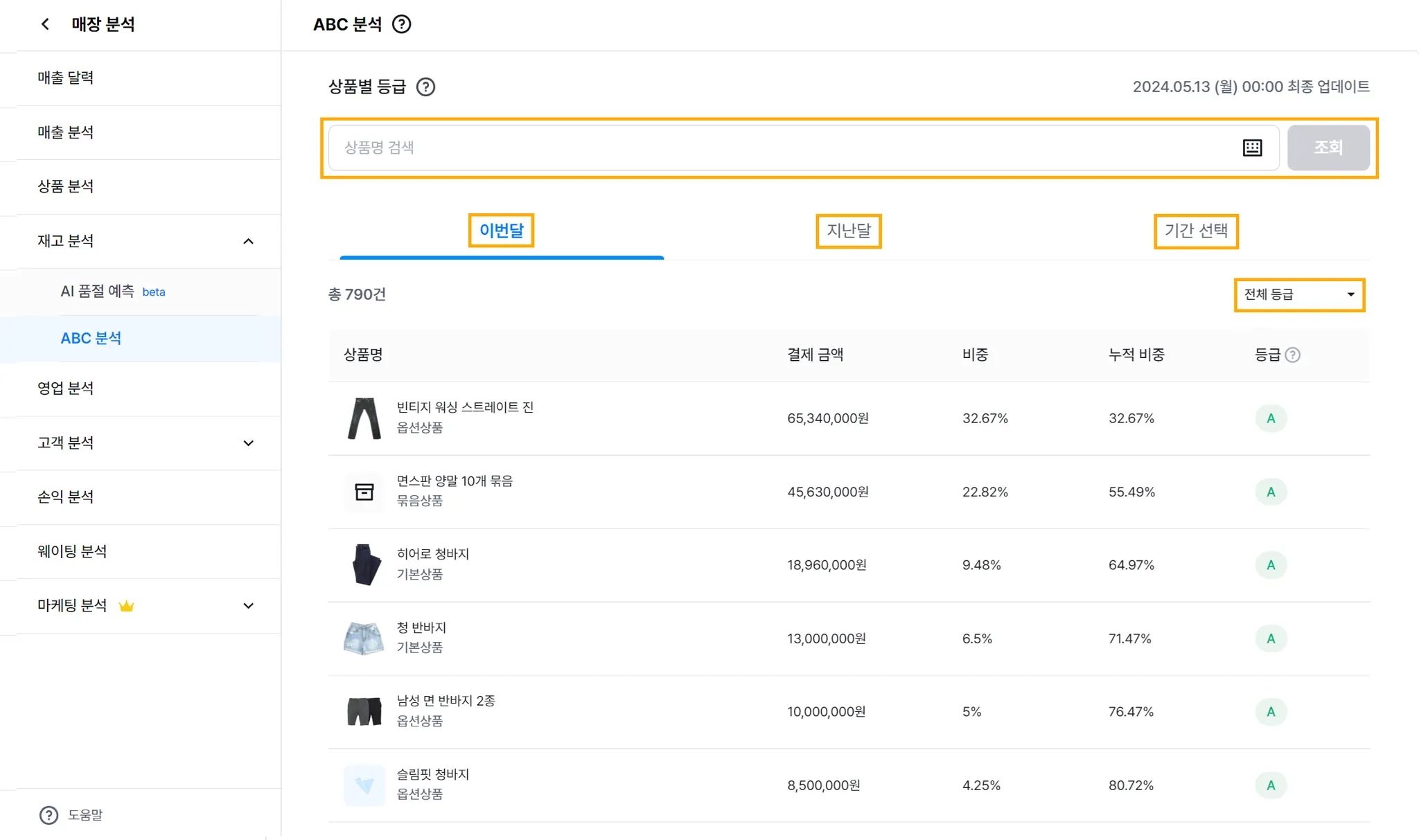Click the help icon beside 등급 column header

pyautogui.click(x=1292, y=355)
